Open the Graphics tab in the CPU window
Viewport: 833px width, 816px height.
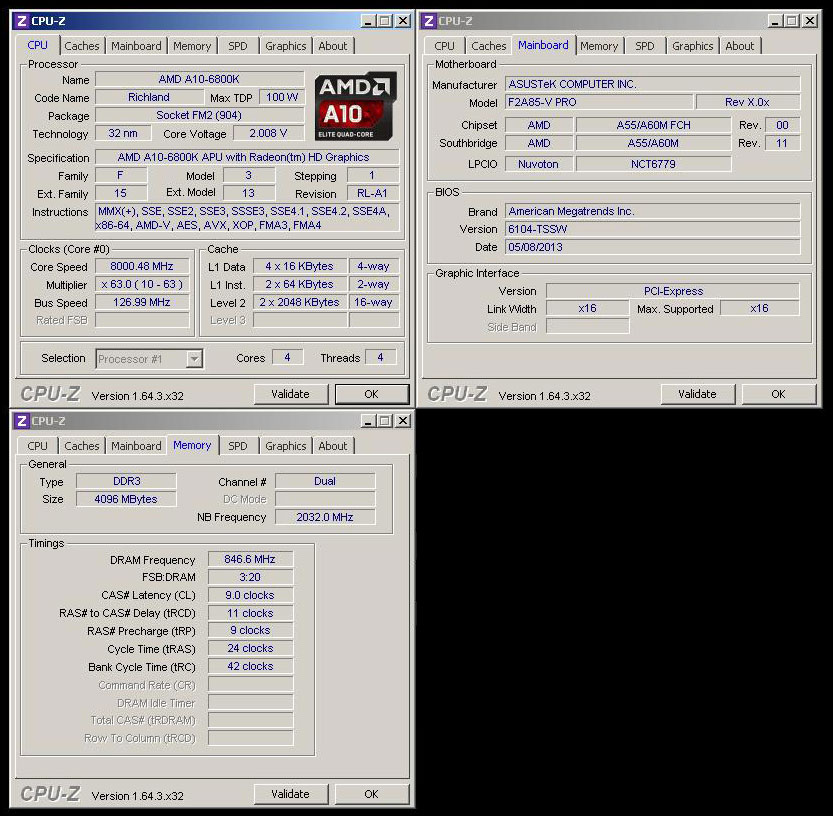coord(286,46)
